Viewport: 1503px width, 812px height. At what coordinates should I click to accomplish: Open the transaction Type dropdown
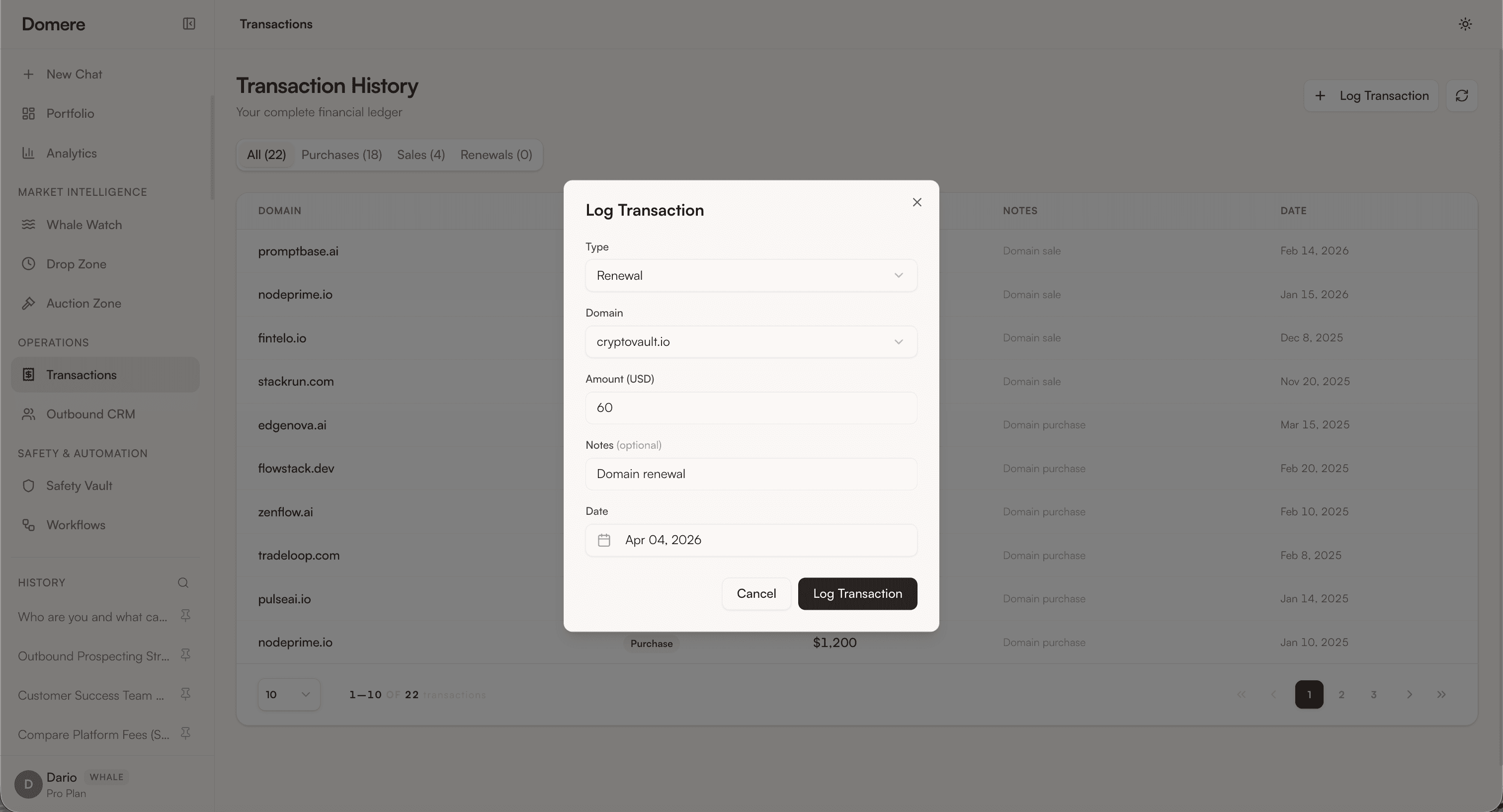[x=751, y=275]
